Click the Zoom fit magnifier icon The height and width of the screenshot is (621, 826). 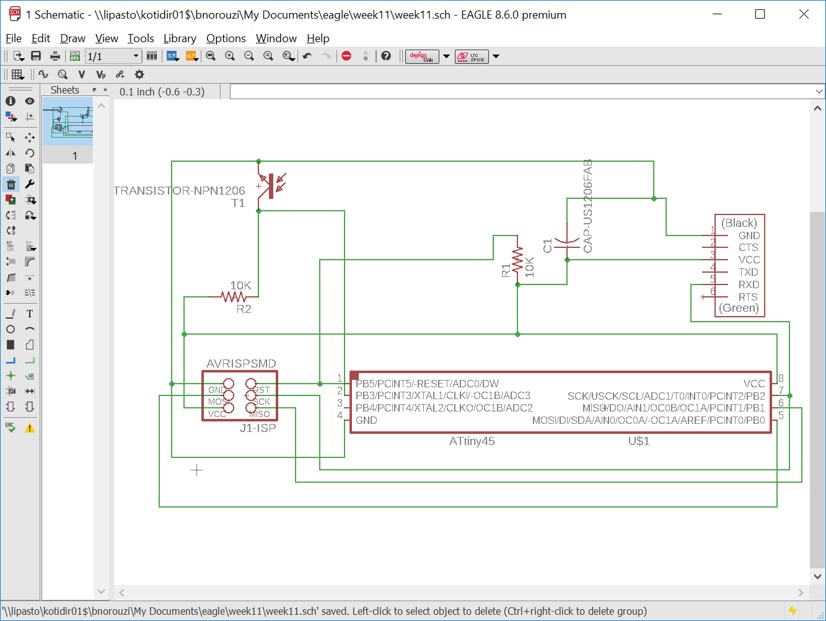tap(211, 56)
